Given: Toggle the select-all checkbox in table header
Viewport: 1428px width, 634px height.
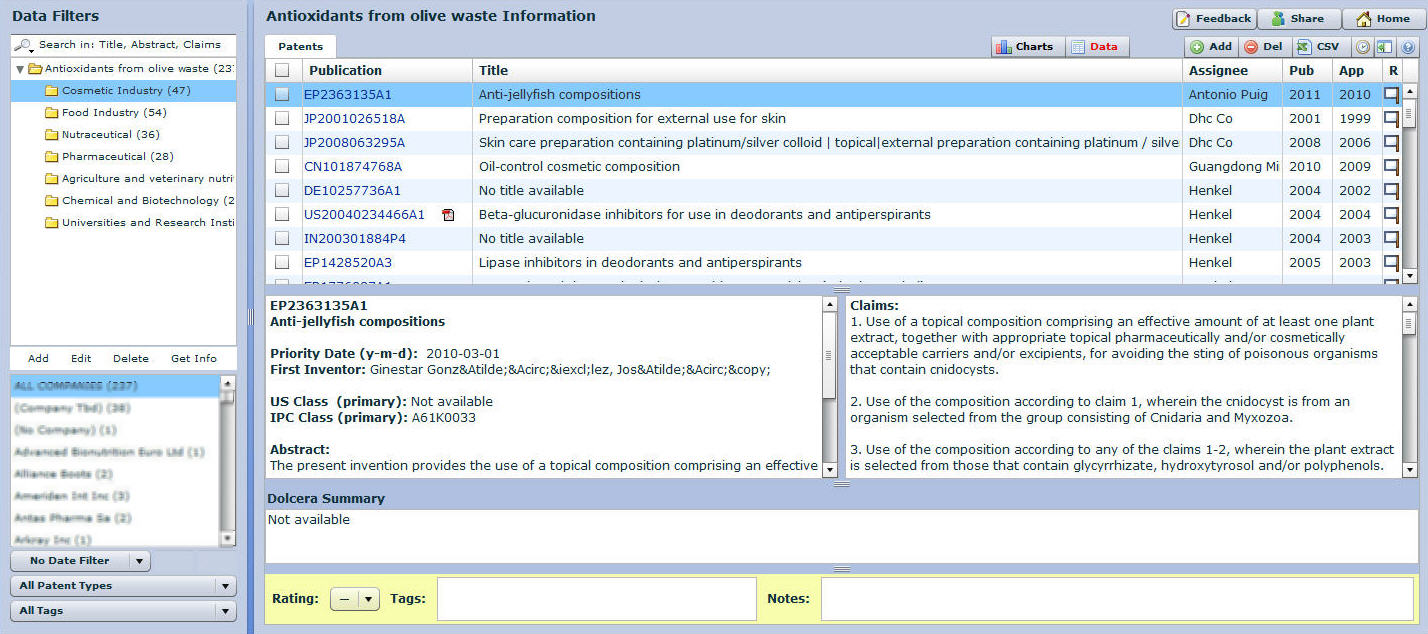Looking at the screenshot, I should point(283,71).
